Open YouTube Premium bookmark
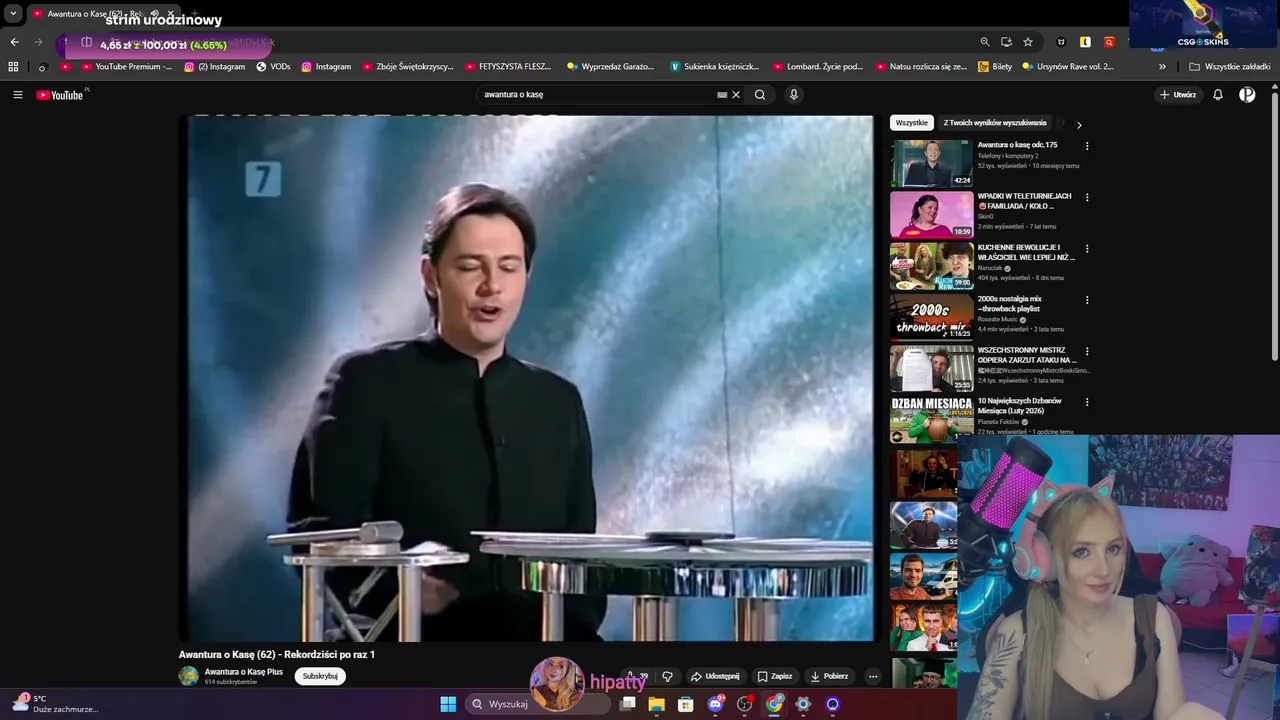Screen dimensions: 1280x720 pos(127,67)
